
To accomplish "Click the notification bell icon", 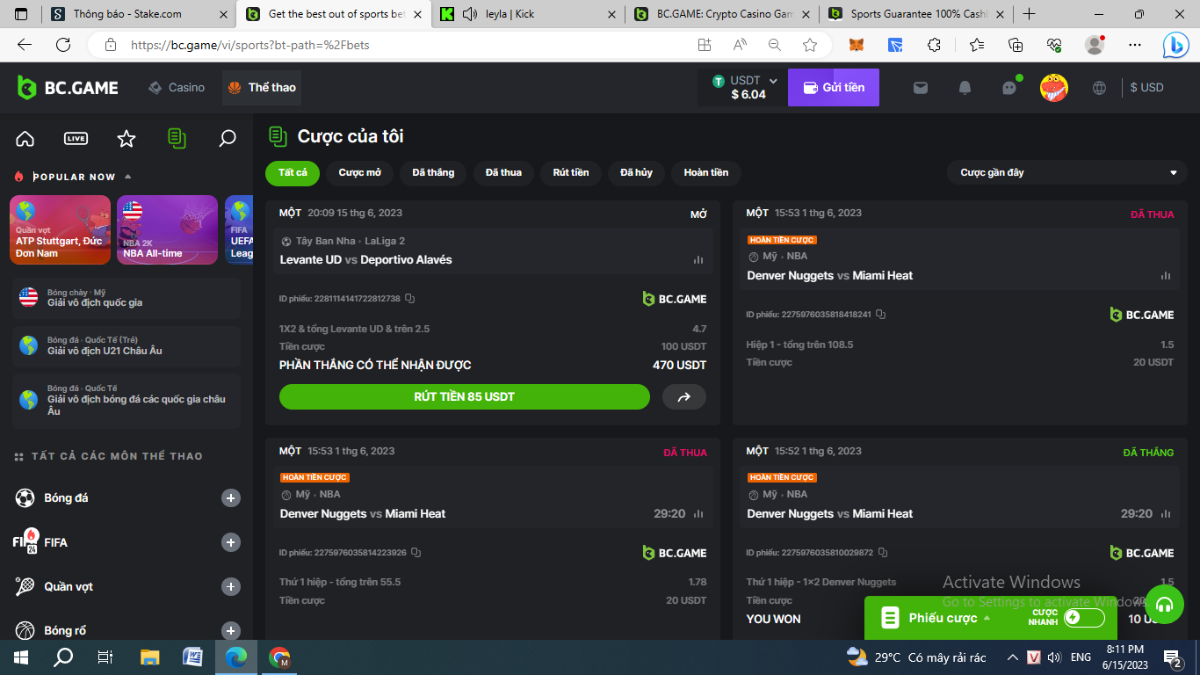I will pyautogui.click(x=965, y=88).
